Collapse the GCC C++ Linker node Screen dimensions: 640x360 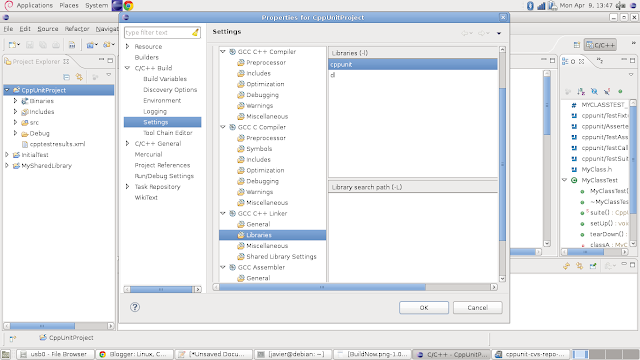(223, 213)
